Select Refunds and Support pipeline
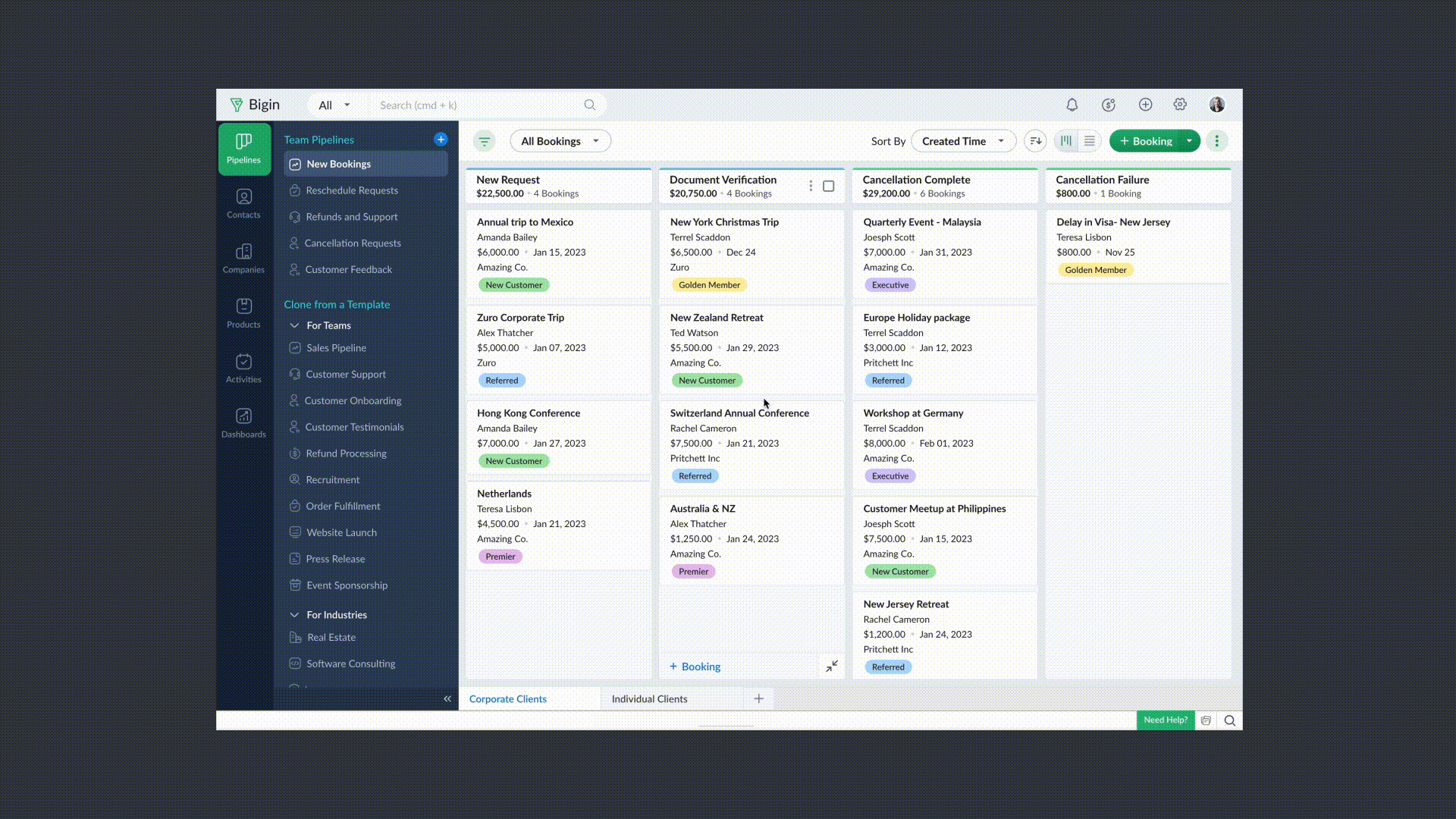 (x=351, y=217)
